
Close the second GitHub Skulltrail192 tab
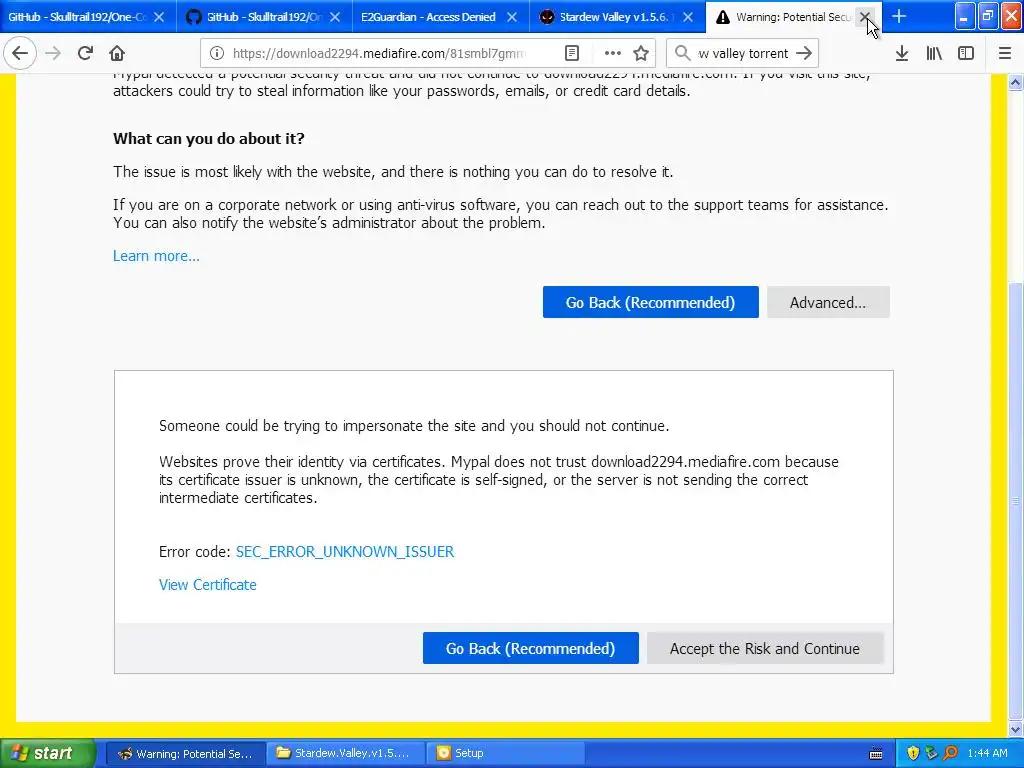click(x=334, y=17)
